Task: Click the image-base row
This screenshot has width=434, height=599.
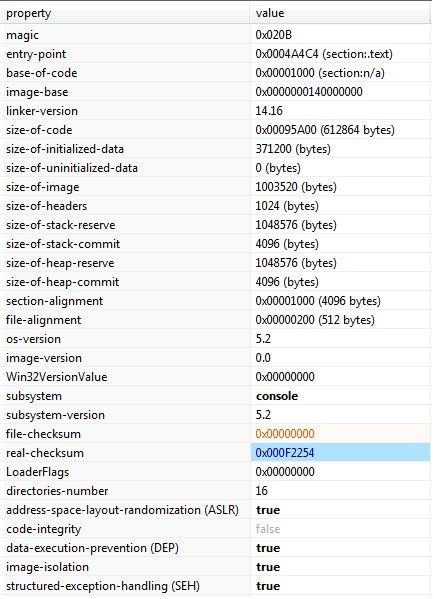Action: 216,92
